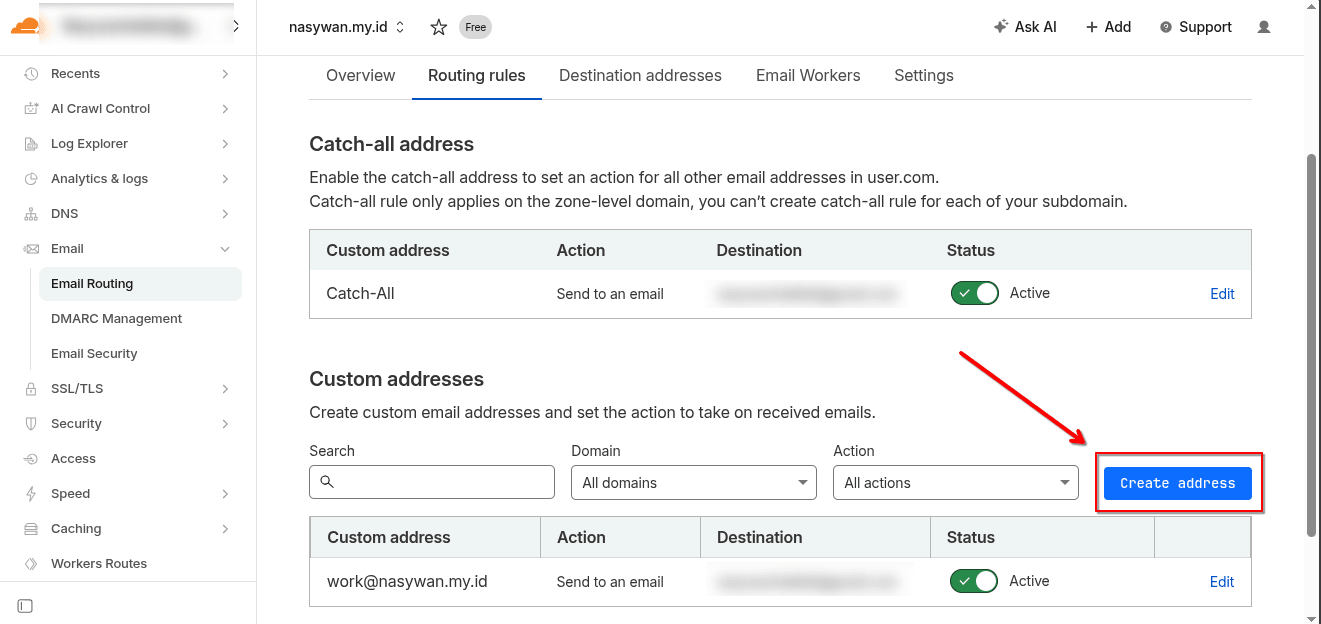Open the Email Workers tab
Screen dimensions: 1321x624
point(807,75)
